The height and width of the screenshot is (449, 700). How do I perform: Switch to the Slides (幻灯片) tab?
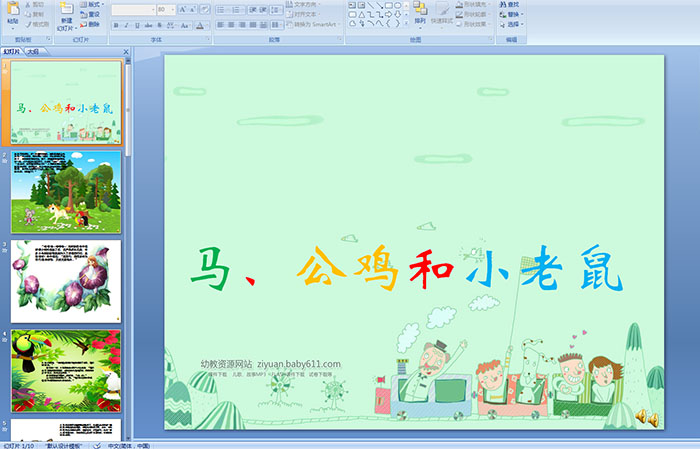tap(11, 51)
